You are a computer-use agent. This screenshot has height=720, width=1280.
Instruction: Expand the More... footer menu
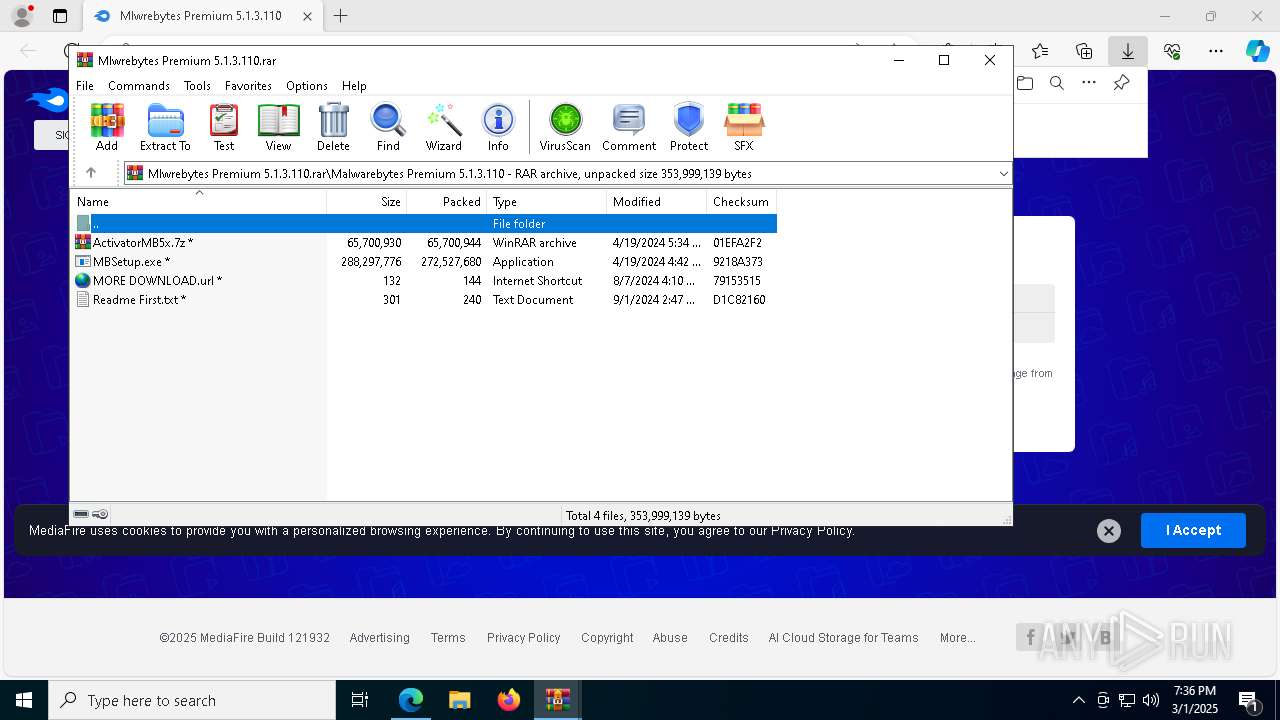[x=958, y=638]
